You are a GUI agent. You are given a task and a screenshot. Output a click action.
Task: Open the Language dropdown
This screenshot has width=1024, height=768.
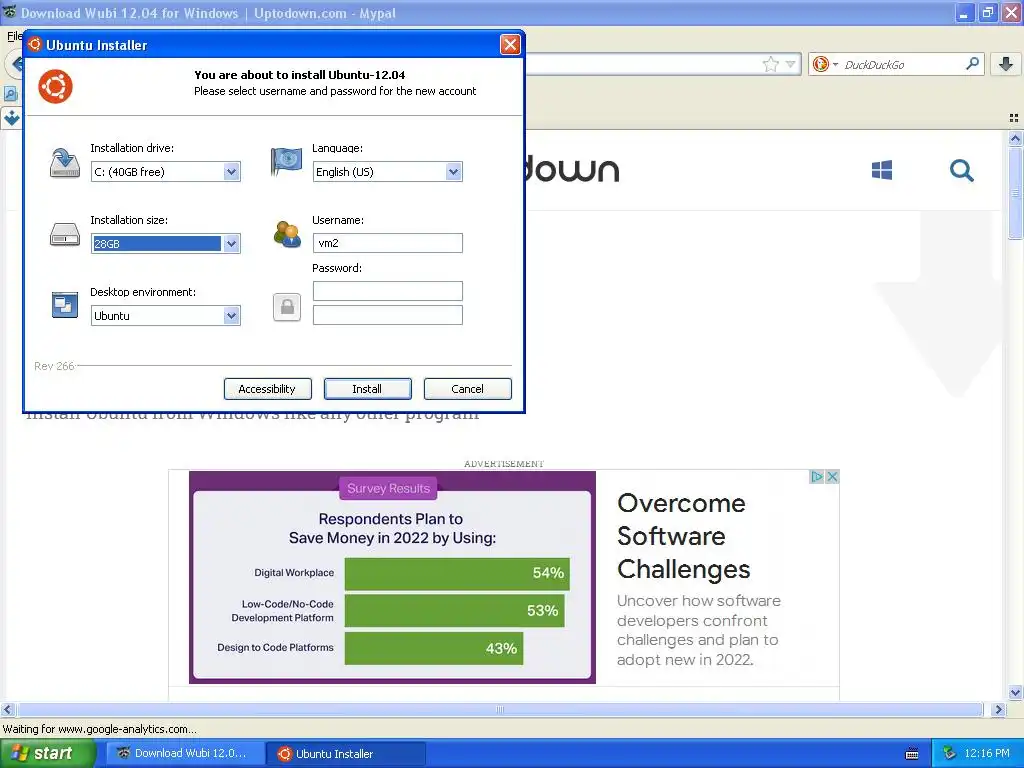coord(453,172)
